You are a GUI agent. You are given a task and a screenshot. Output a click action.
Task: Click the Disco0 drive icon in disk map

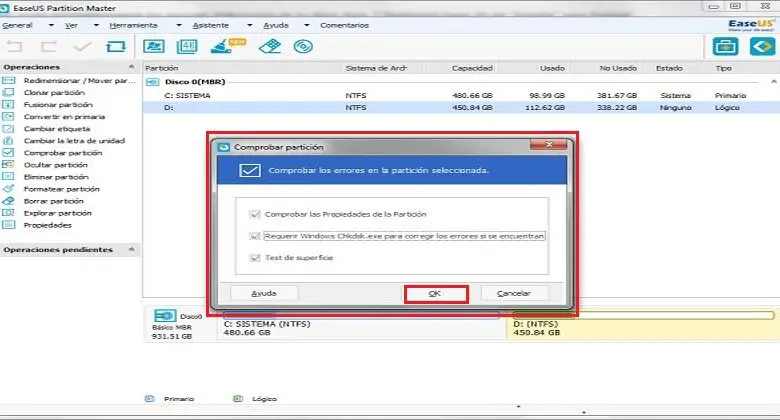click(x=165, y=316)
